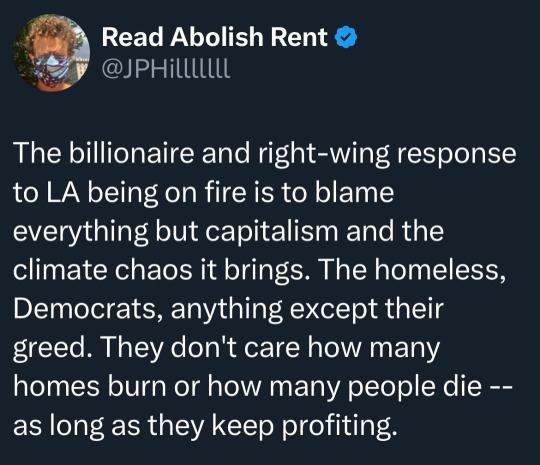The height and width of the screenshot is (465, 540).
Task: Click the phrase 'They don't care'
Action: pyautogui.click(x=200, y=348)
